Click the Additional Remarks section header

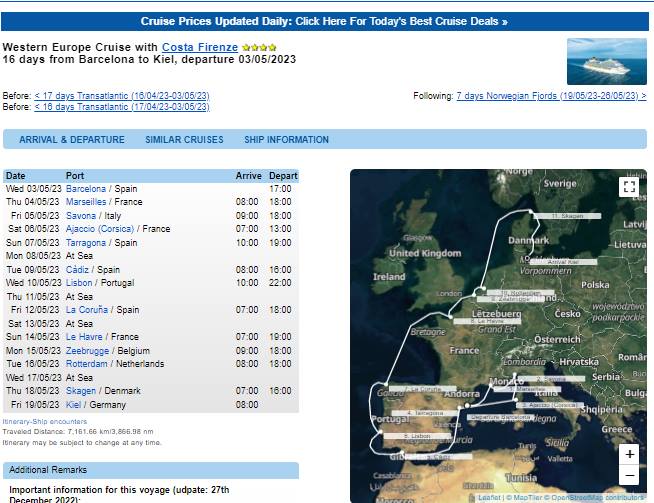tap(151, 470)
